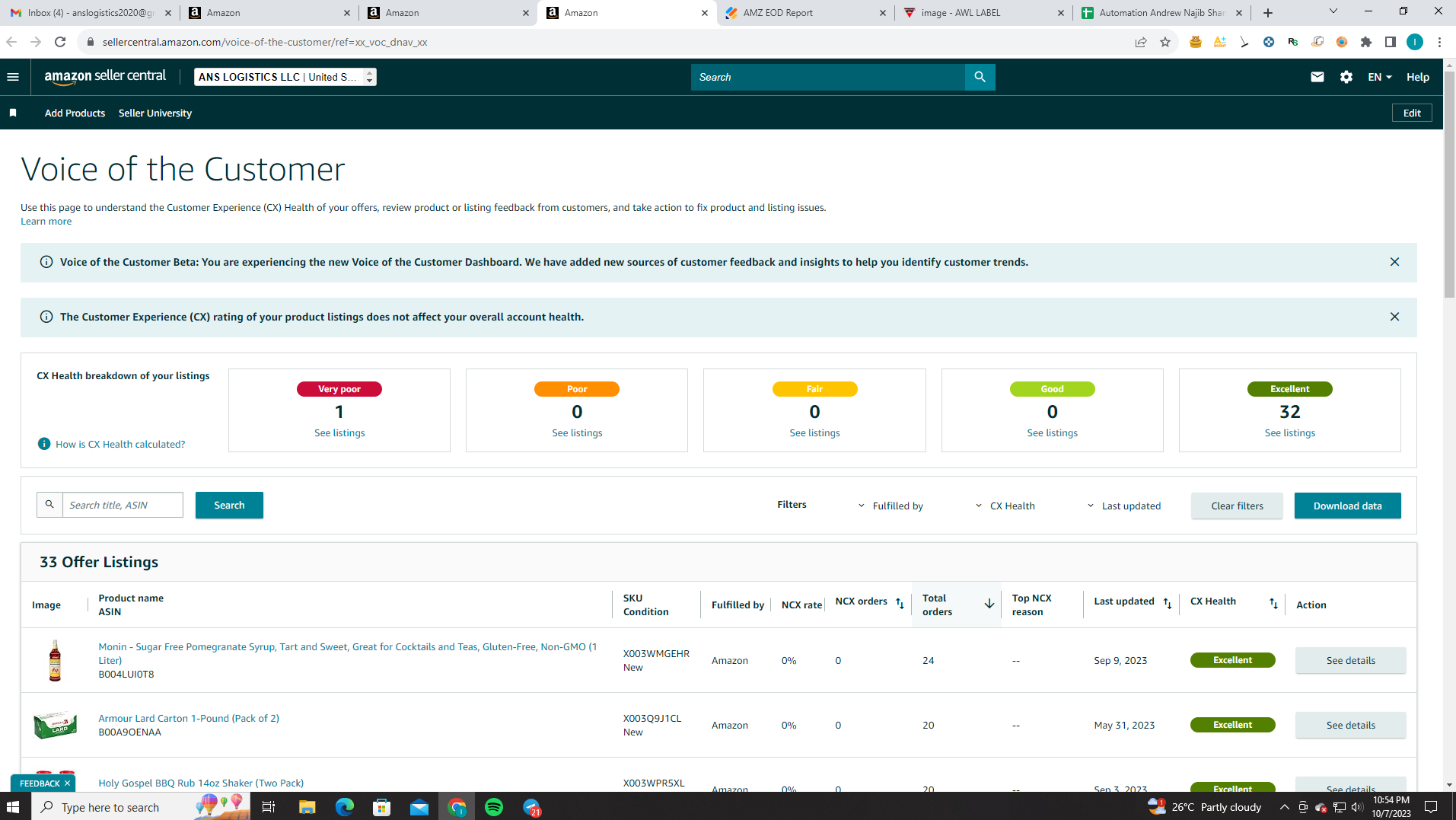Click the amazon seller central logo
Viewport: 1456px width, 820px height.
[x=105, y=77]
